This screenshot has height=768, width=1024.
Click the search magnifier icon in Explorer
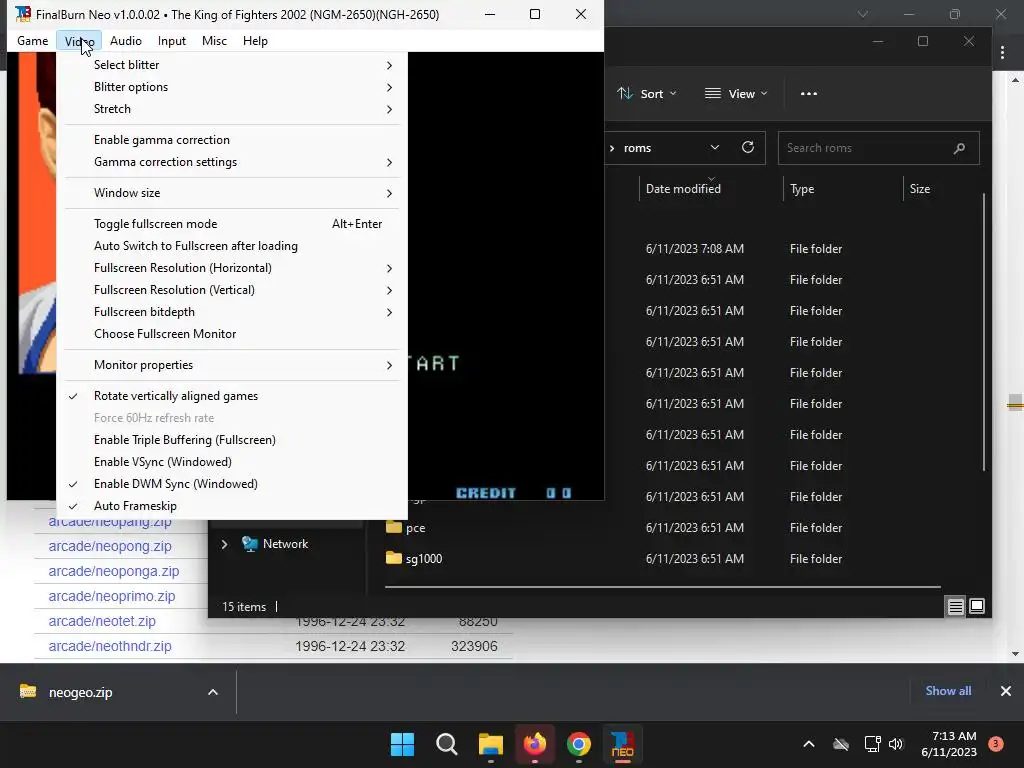959,148
